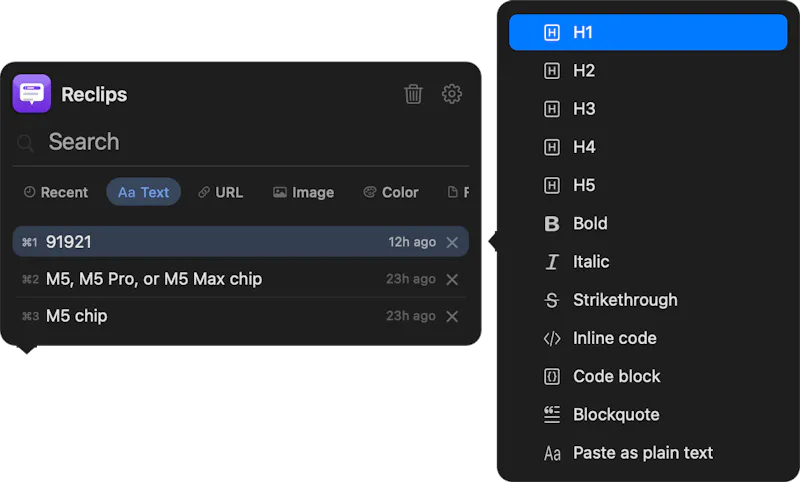Choose H2 heading format
800x482 pixels.
point(648,70)
